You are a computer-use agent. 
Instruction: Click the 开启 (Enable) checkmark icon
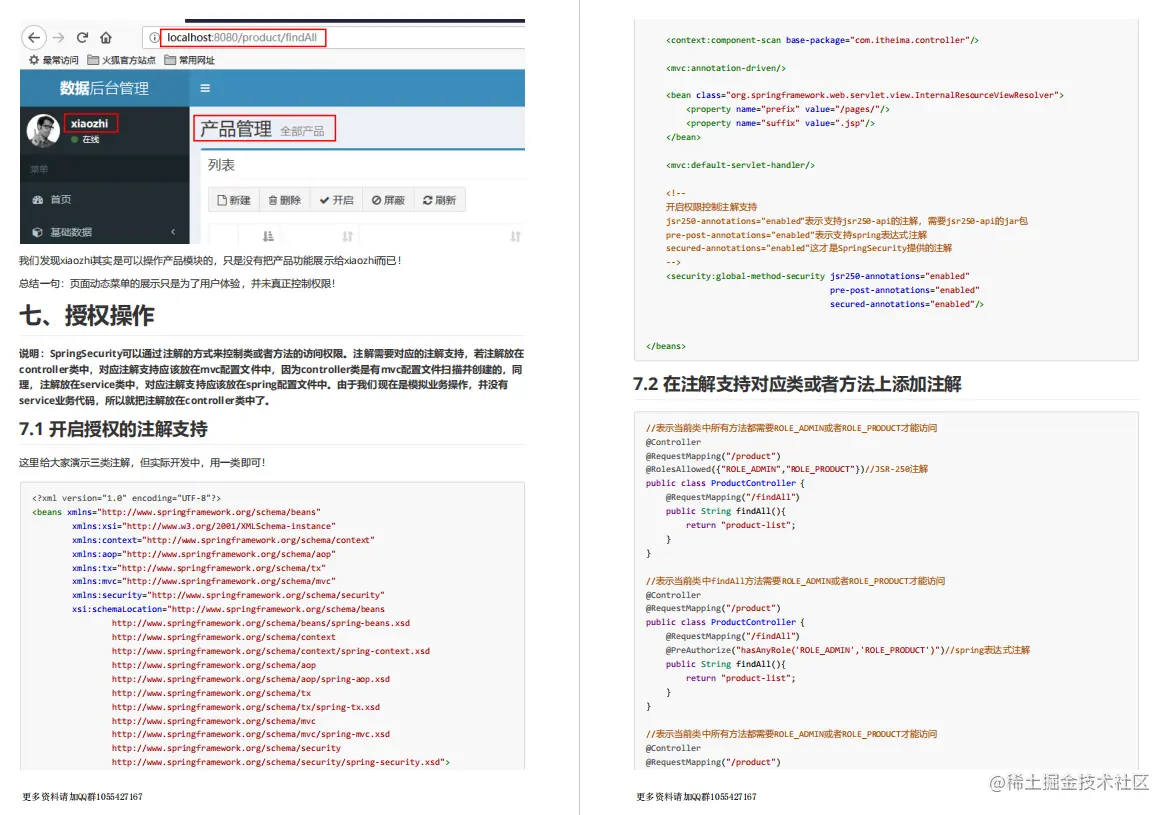pos(322,199)
